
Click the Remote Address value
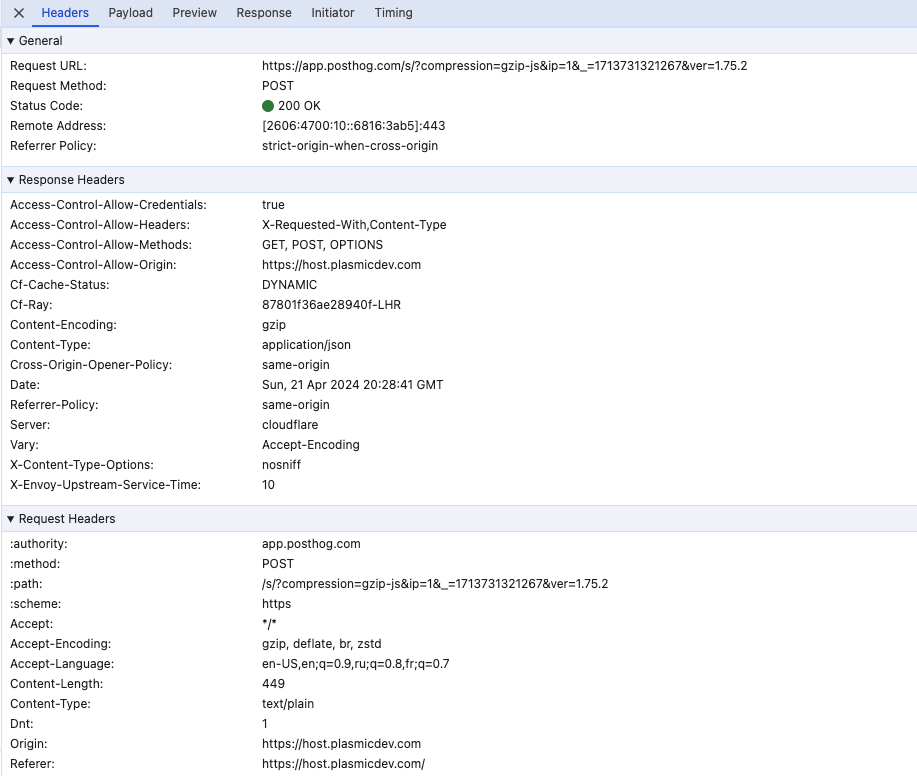tap(353, 126)
